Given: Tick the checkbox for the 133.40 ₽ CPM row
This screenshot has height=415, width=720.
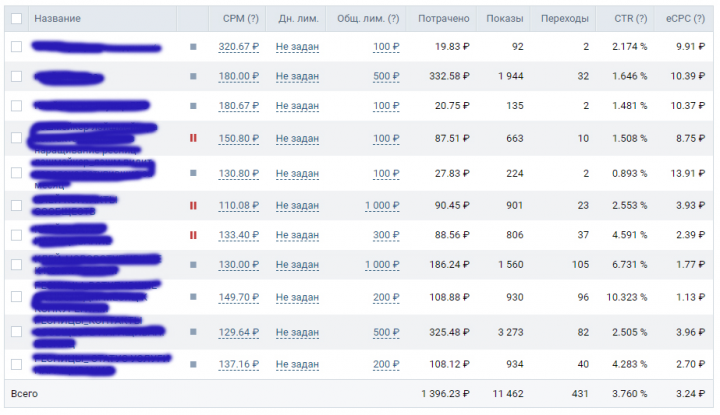Looking at the screenshot, I should [x=17, y=236].
